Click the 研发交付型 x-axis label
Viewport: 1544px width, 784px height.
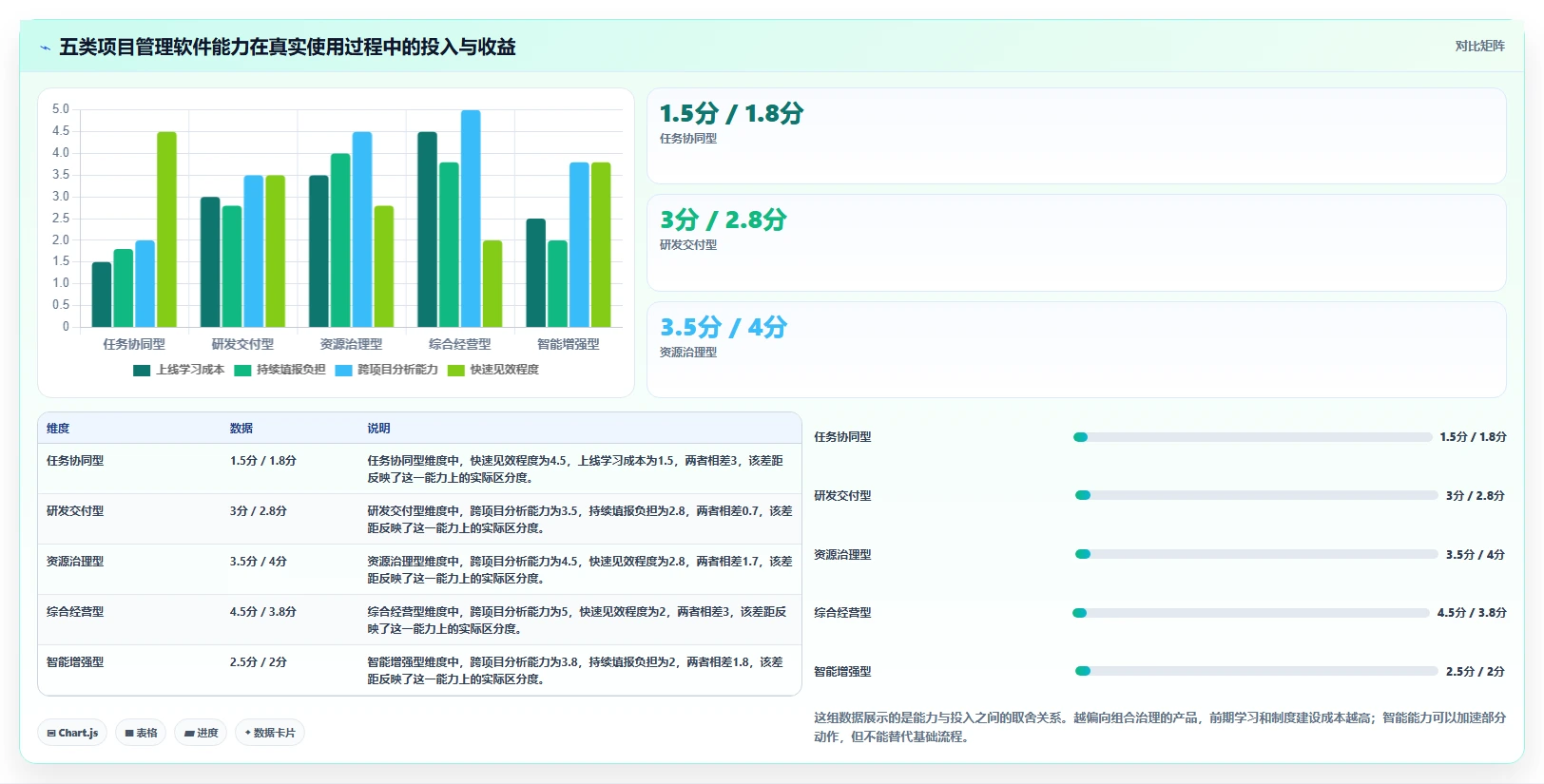point(242,344)
